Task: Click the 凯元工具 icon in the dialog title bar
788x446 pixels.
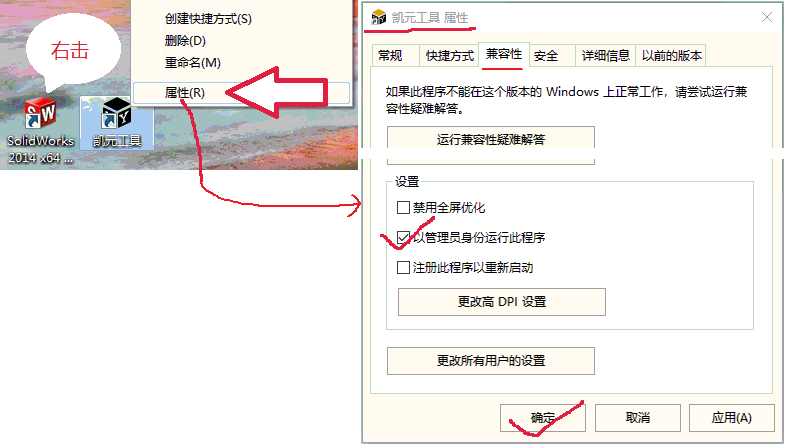Action: pyautogui.click(x=378, y=18)
